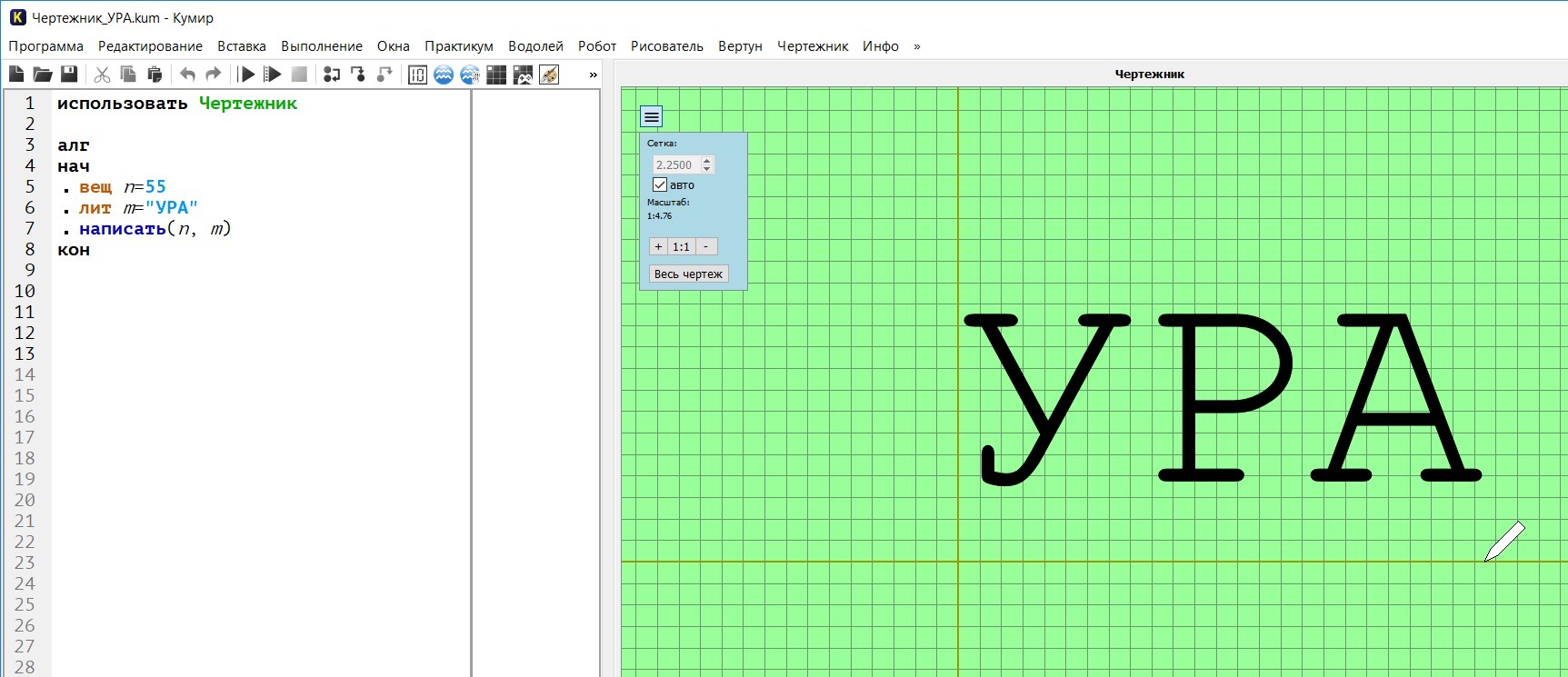1568x677 pixels.
Task: Click the step over icon
Action: (x=332, y=75)
